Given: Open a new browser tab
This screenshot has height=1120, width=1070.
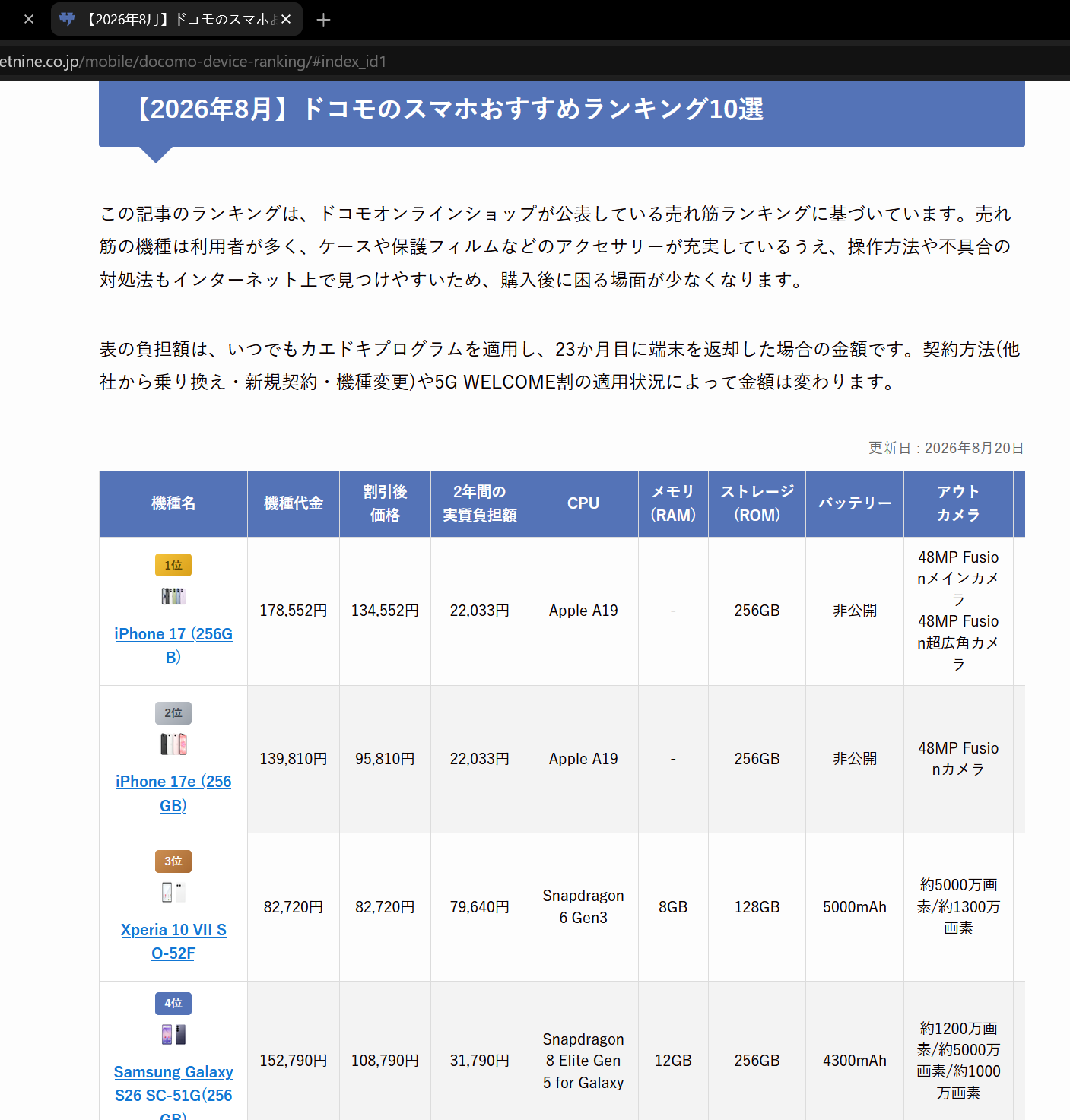Looking at the screenshot, I should [x=323, y=20].
